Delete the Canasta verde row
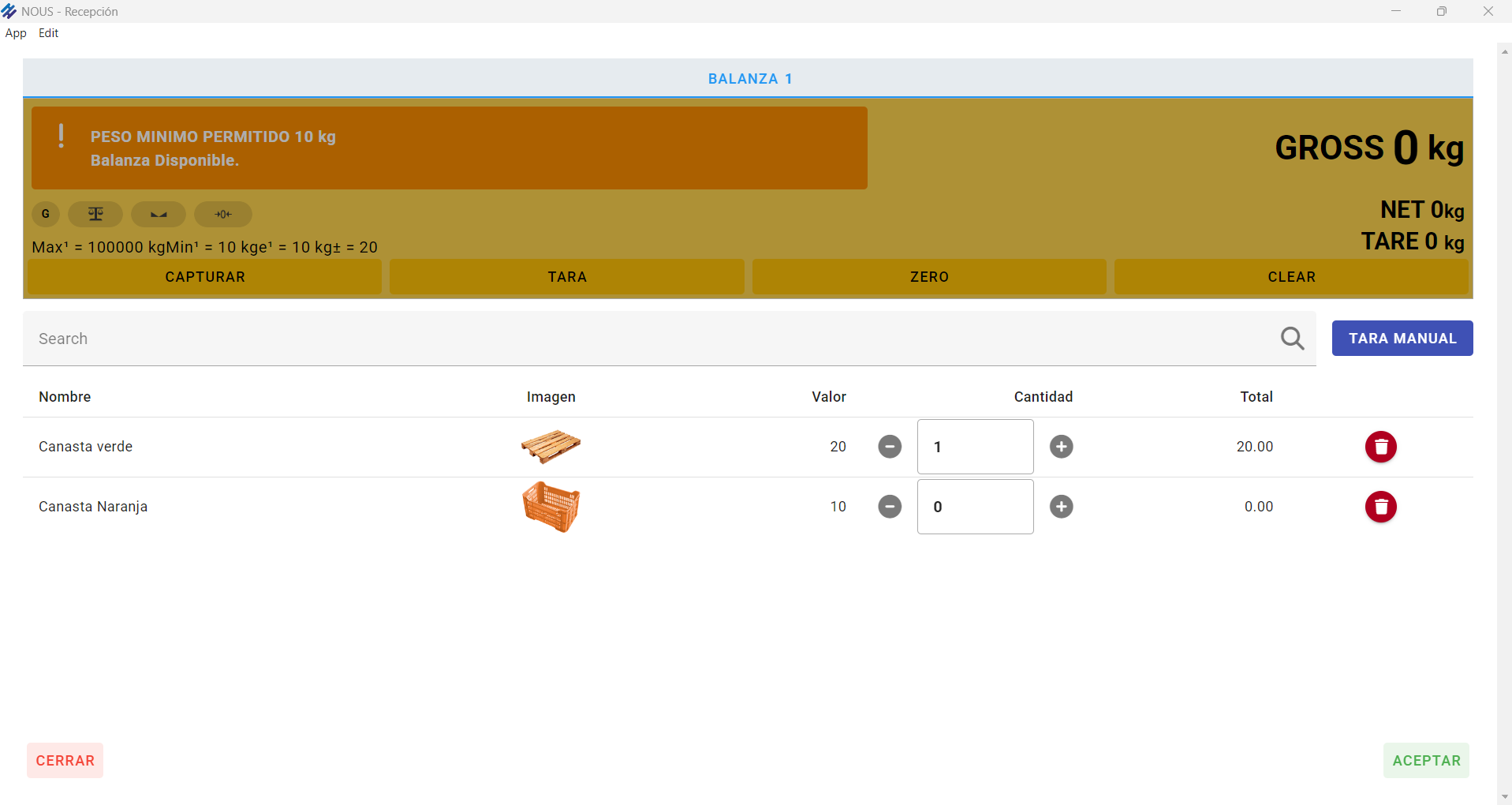The height and width of the screenshot is (805, 1512). [x=1380, y=447]
